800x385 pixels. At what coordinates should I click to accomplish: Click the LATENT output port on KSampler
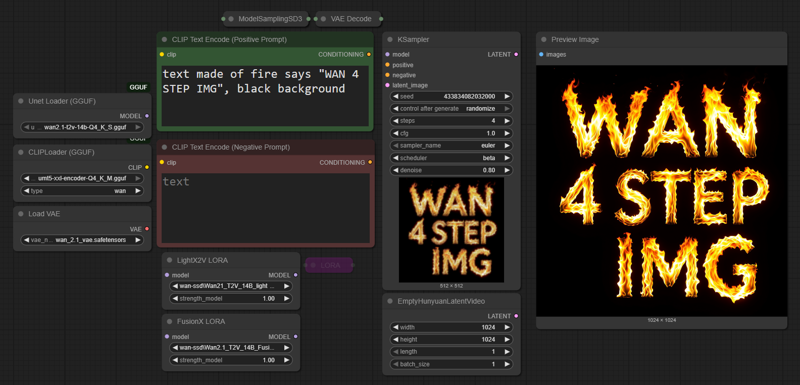click(x=516, y=54)
